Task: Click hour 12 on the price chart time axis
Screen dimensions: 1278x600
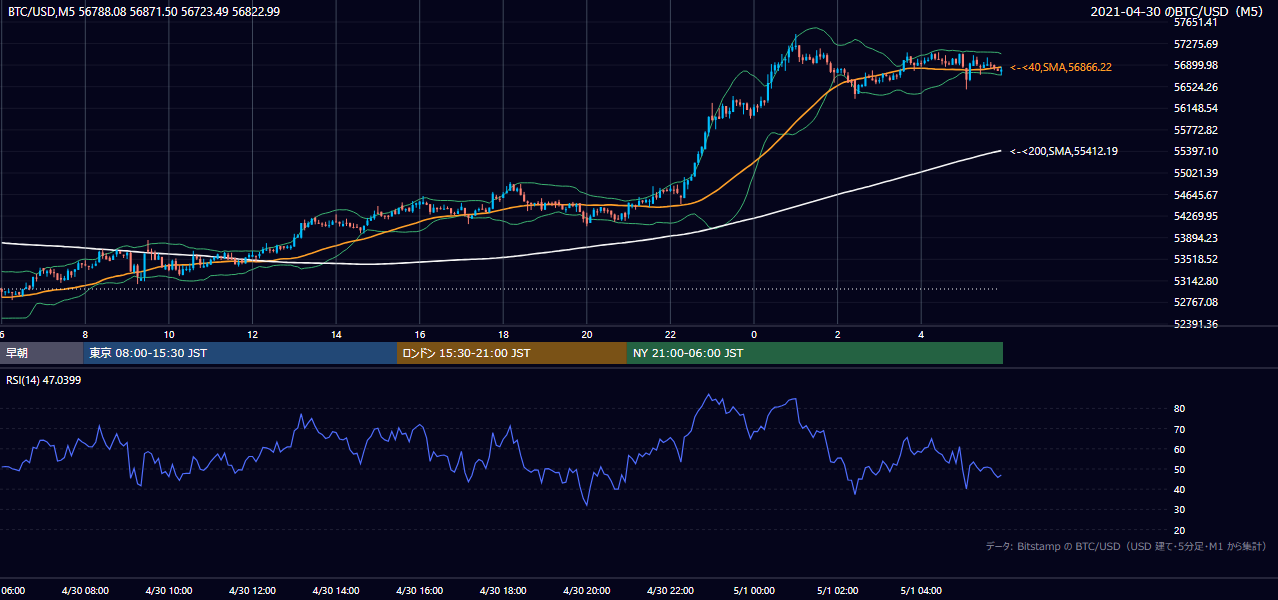Action: pyautogui.click(x=252, y=334)
